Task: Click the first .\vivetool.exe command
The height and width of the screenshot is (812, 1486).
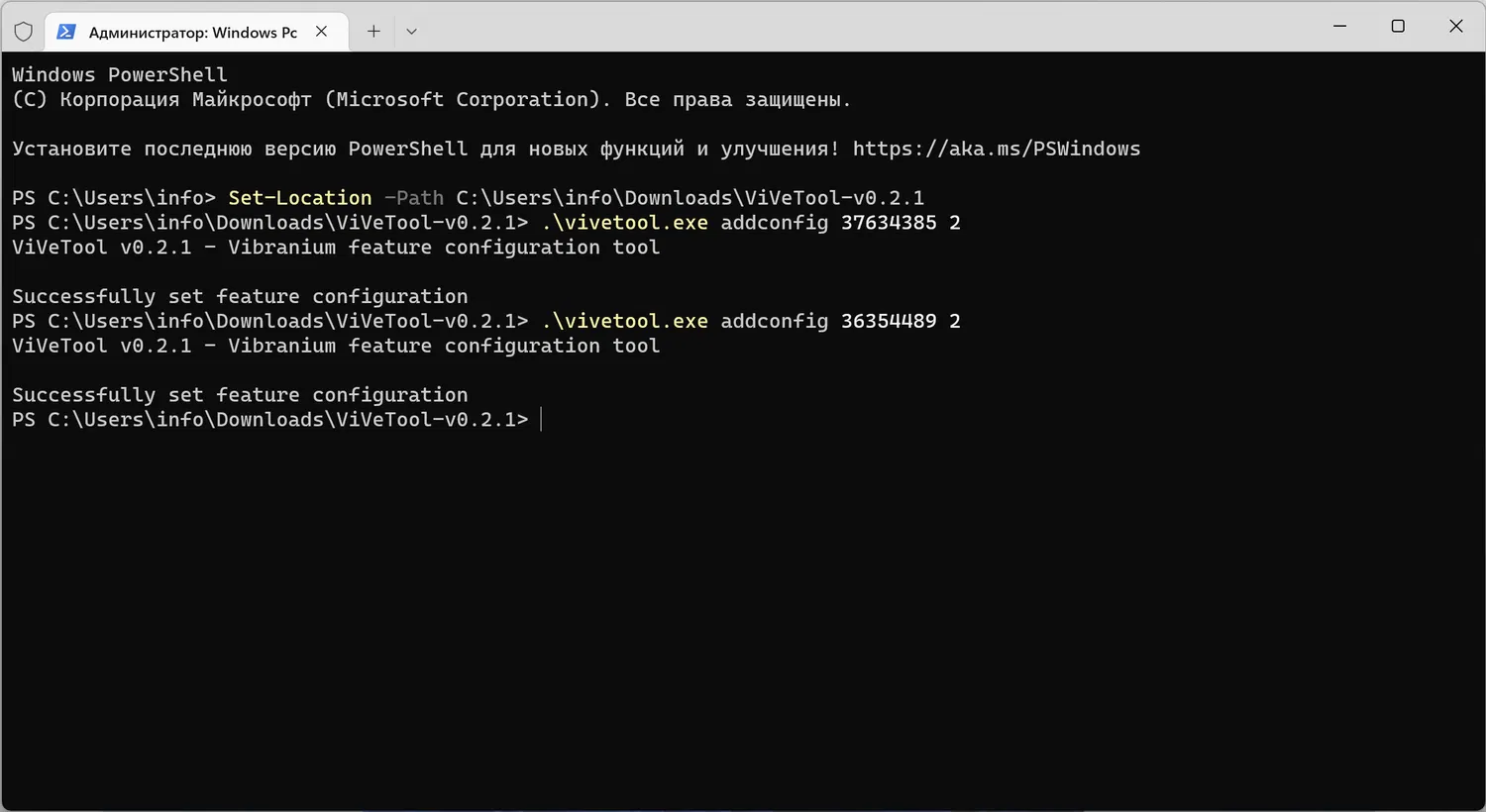Action: [x=625, y=223]
